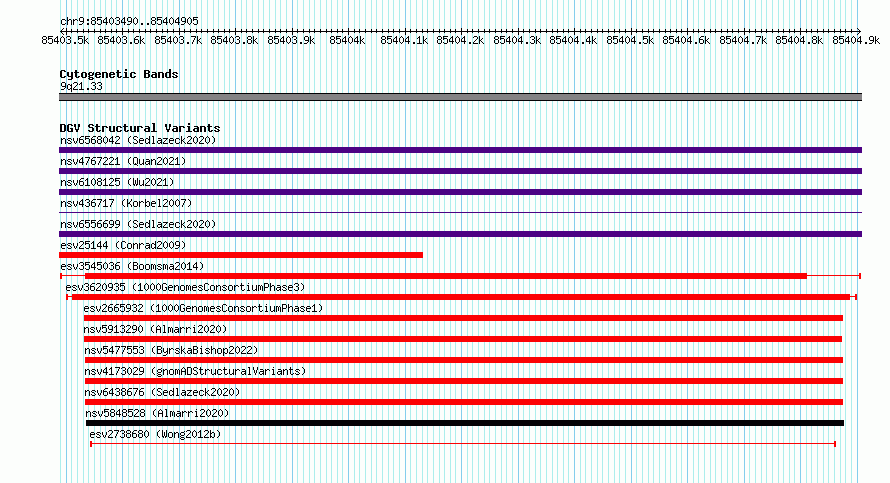Screen dimensions: 890x483
Task: Open the nsv4767221 (Quan2021) variant label
Action: [x=123, y=161]
